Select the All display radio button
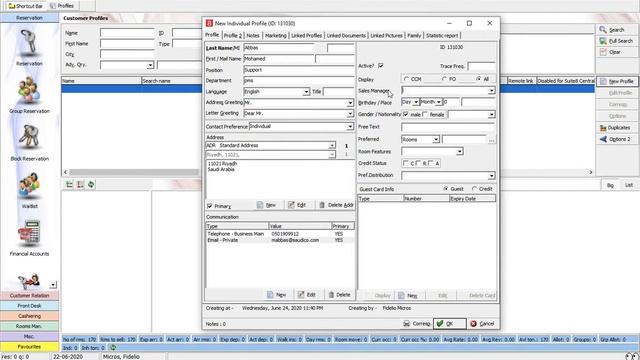The height and width of the screenshot is (360, 640). coord(478,79)
